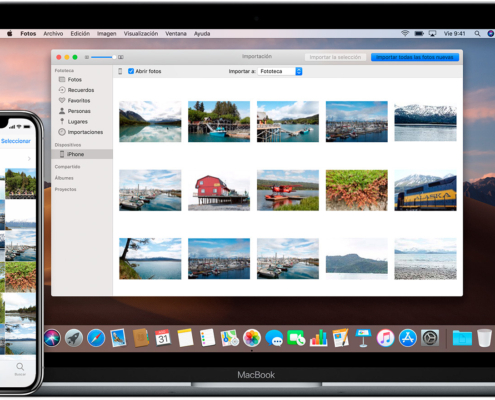Screen dimensions: 495x400
Task: Select the snowy mountain ridge photo
Action: 425,122
